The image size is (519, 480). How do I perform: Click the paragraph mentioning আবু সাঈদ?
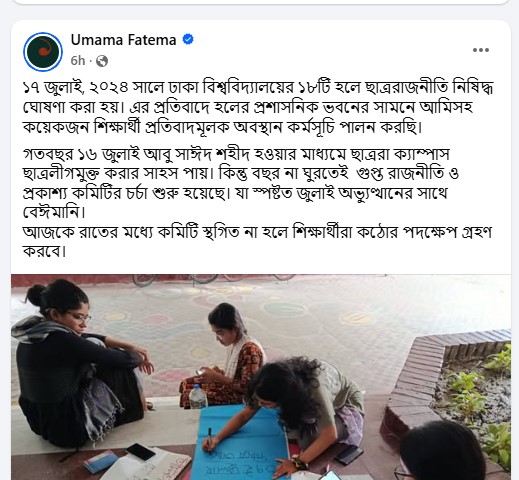pos(241,183)
